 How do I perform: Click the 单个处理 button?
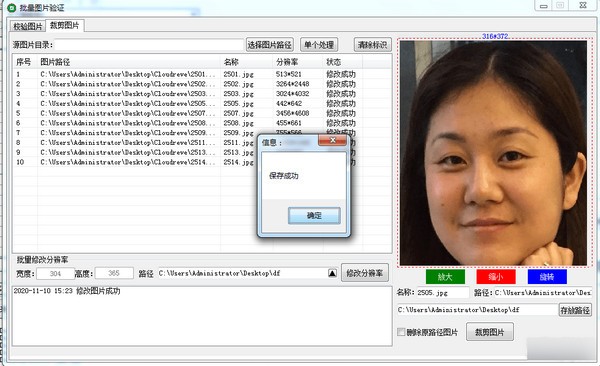coord(319,45)
